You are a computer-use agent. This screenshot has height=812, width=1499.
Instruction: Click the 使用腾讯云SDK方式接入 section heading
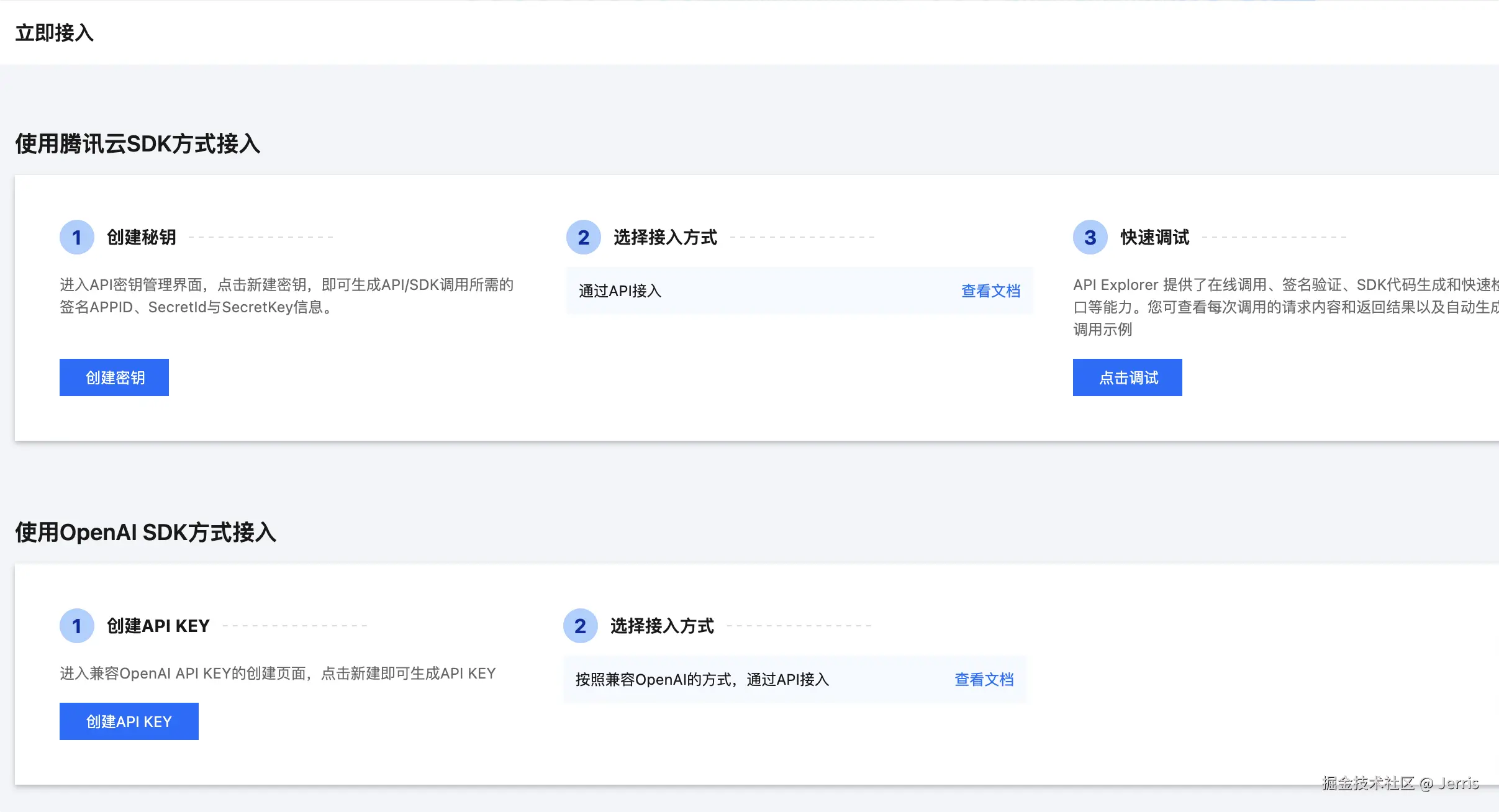(x=137, y=143)
